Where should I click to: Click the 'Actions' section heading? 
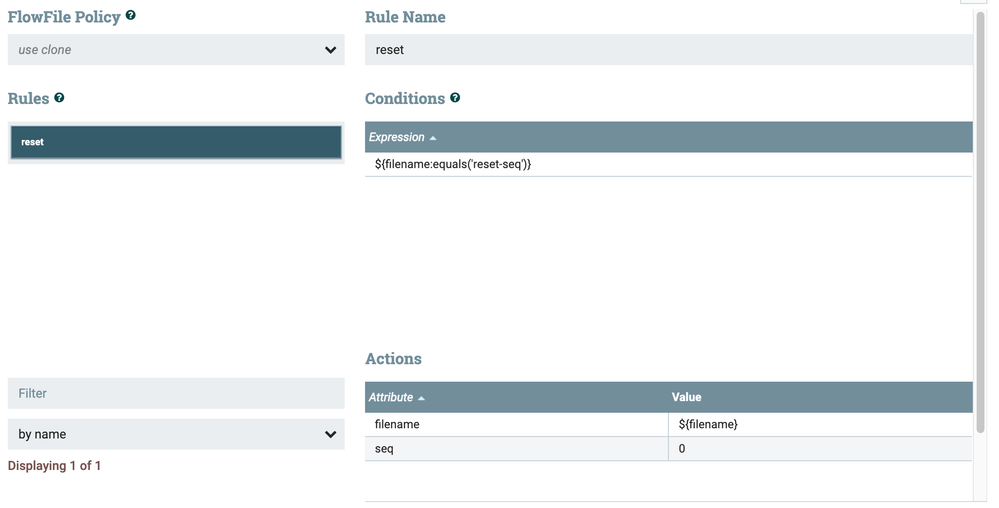click(393, 359)
